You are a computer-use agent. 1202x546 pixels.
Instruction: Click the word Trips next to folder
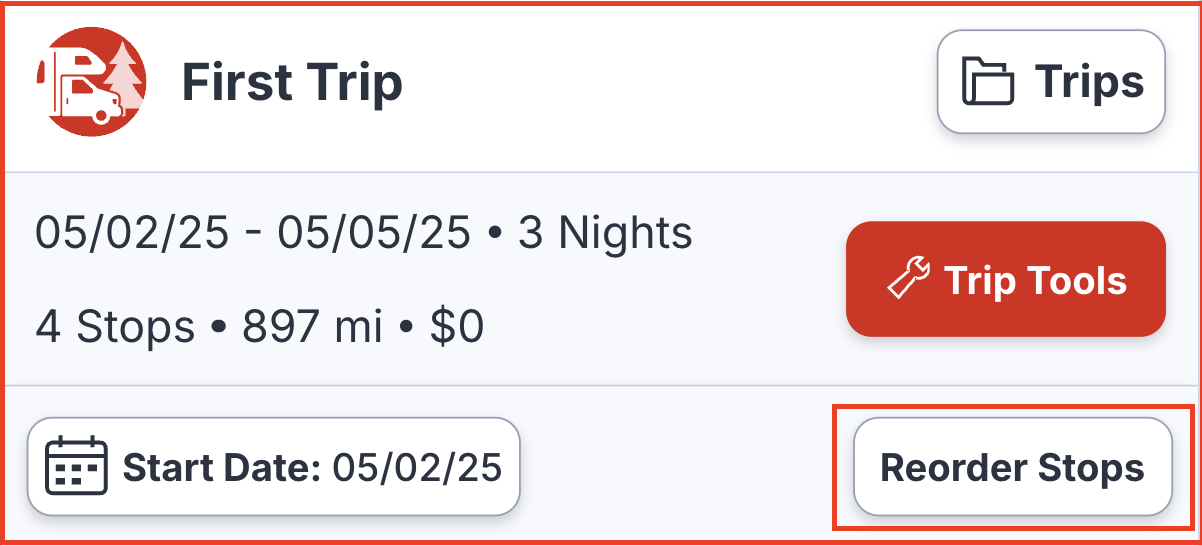click(1090, 82)
